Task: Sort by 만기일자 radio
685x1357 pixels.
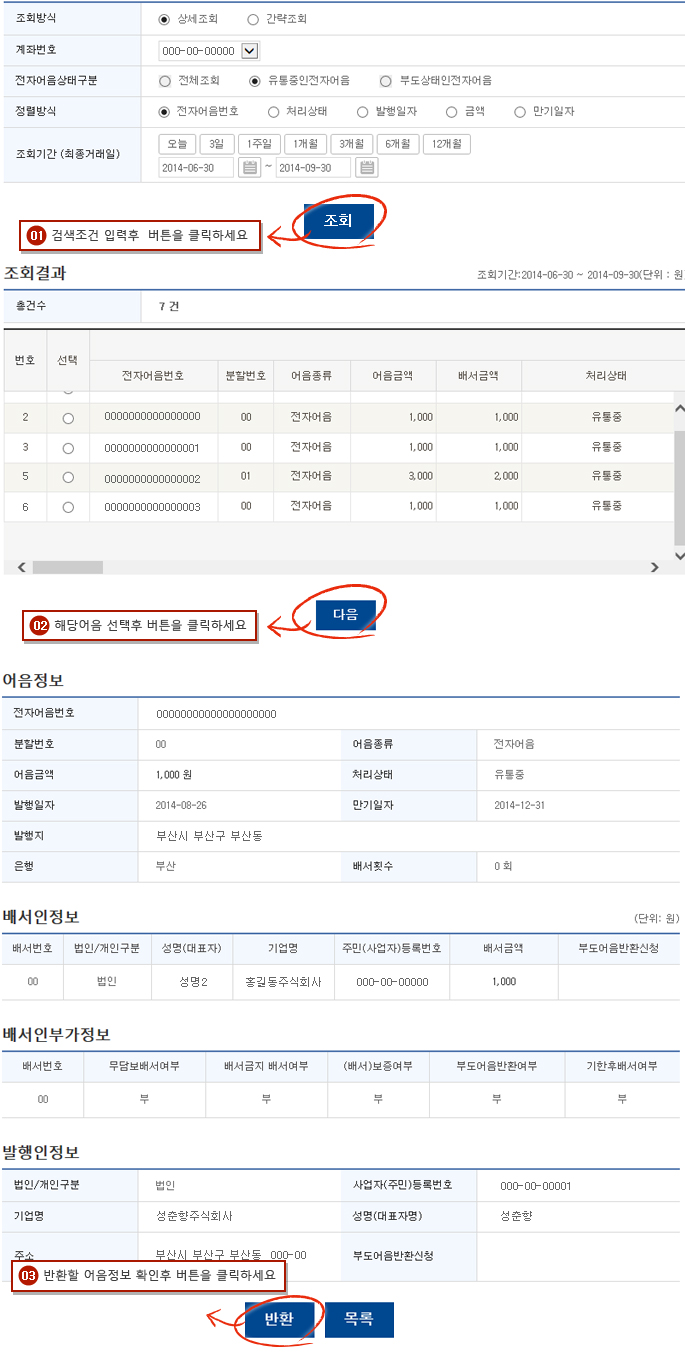Action: click(520, 112)
